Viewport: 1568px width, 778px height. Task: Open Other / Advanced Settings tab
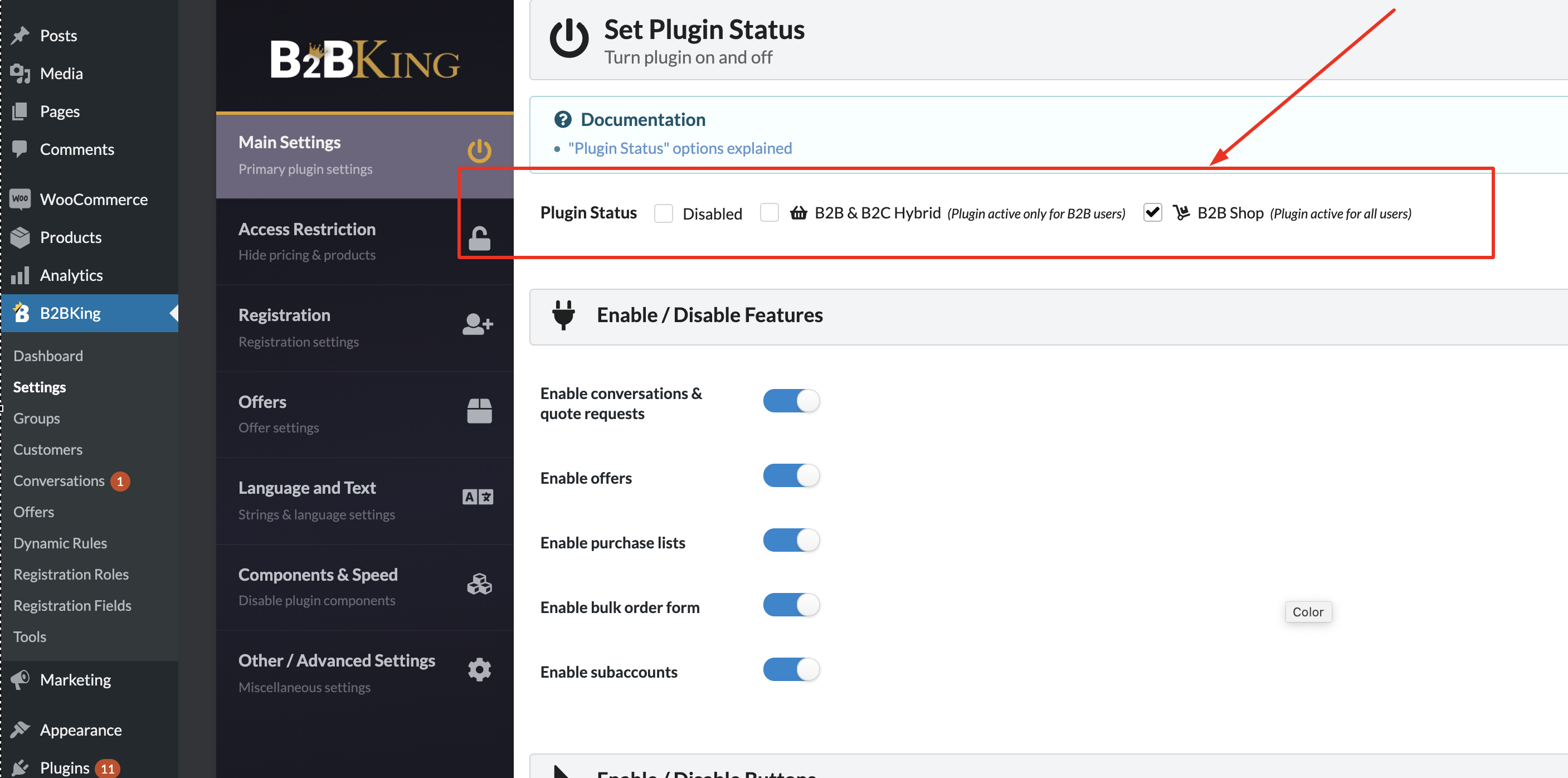[x=364, y=674]
